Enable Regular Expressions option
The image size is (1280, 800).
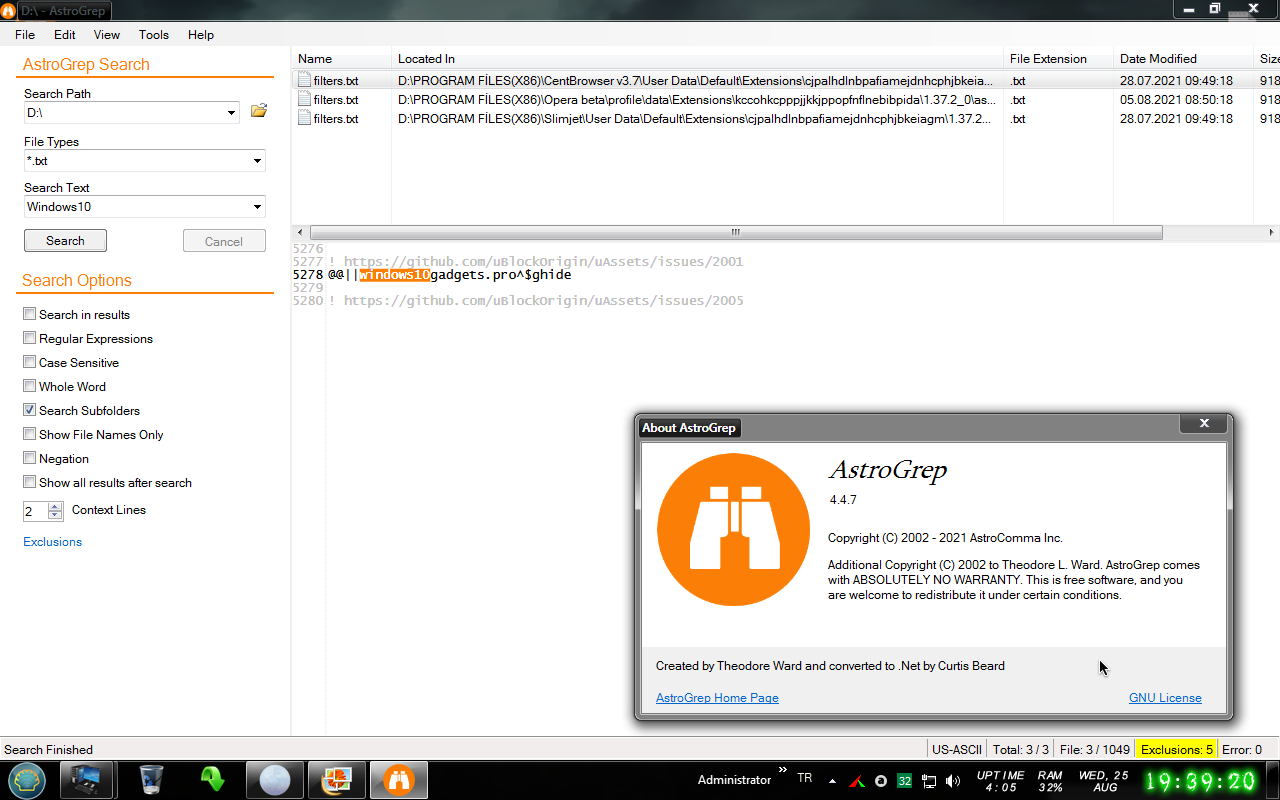coord(30,338)
